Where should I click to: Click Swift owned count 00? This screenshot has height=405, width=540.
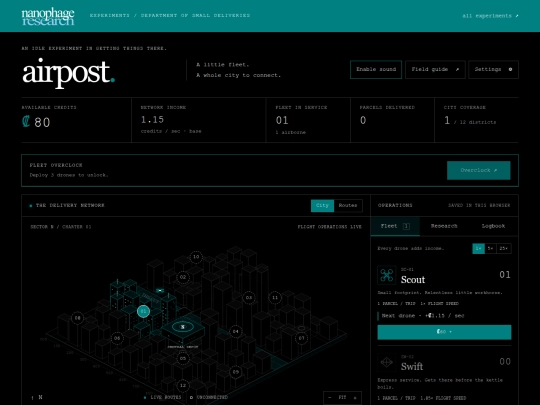click(505, 362)
